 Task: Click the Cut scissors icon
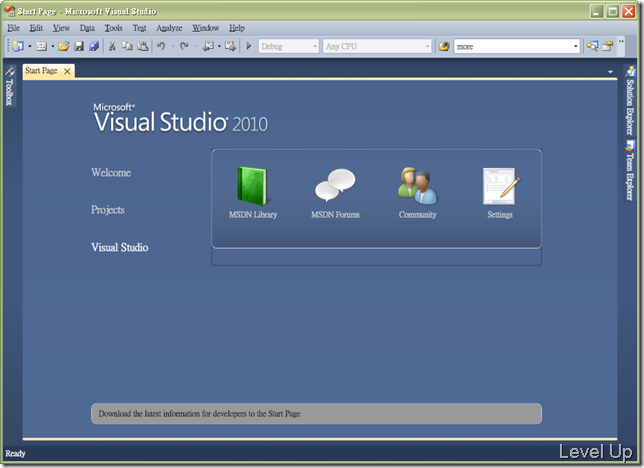tap(112, 46)
